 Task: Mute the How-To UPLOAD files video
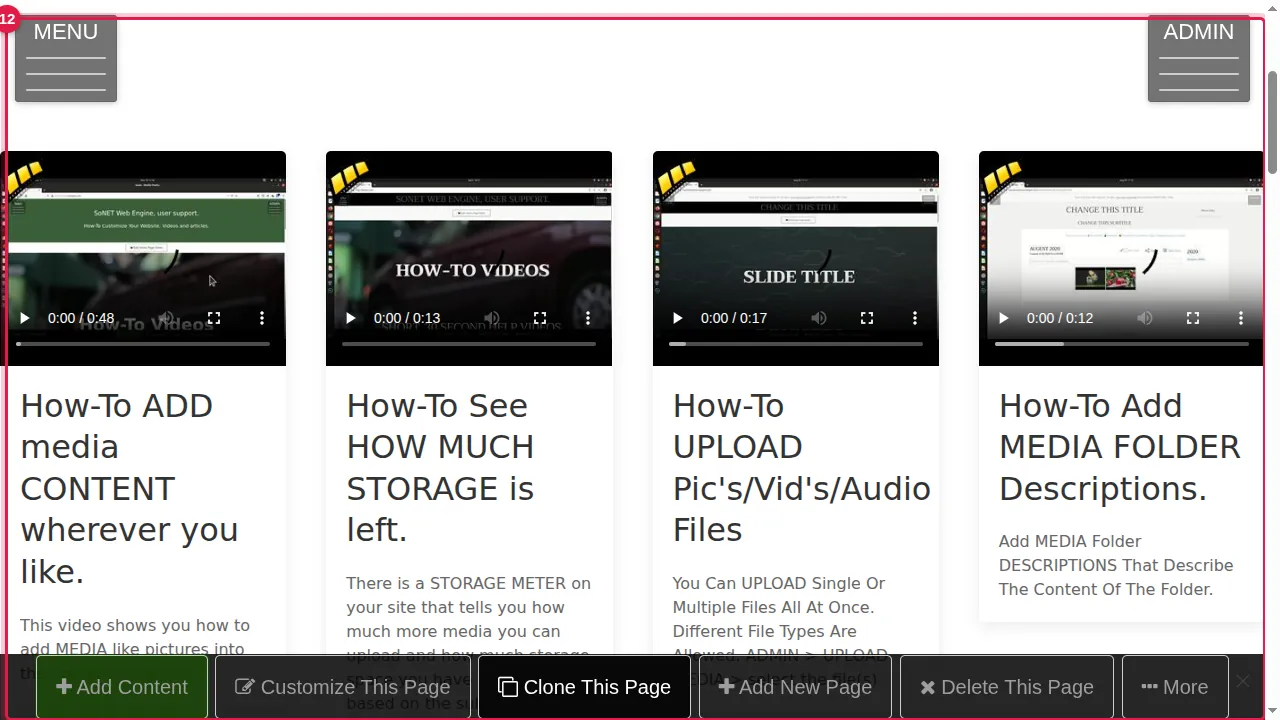(x=819, y=318)
